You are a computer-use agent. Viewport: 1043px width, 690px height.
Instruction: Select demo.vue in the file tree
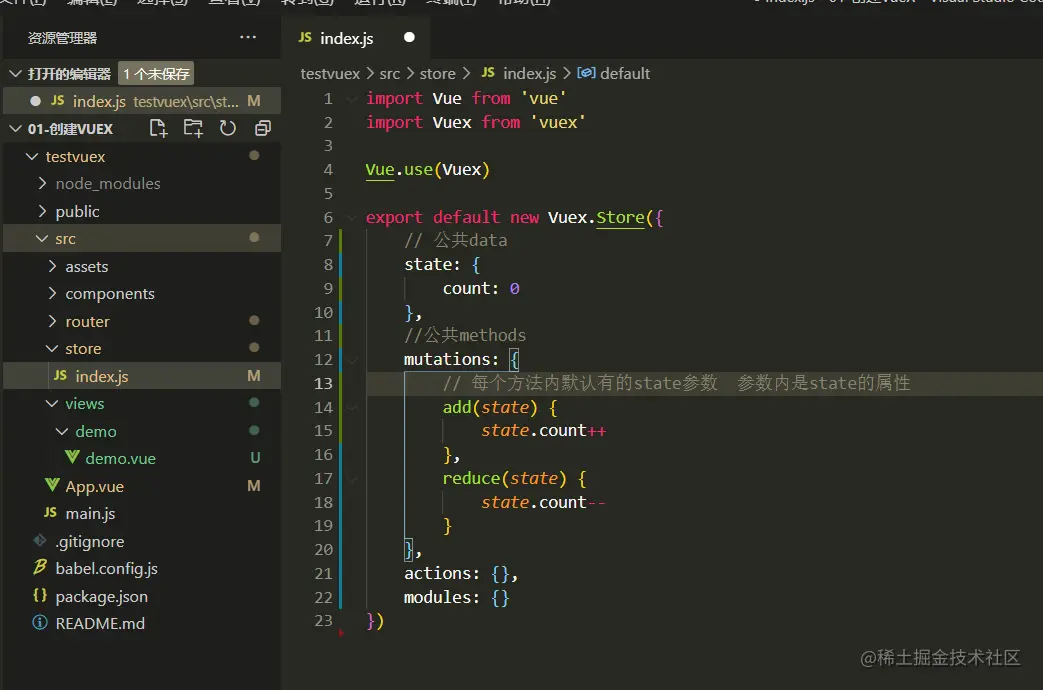pos(142,458)
